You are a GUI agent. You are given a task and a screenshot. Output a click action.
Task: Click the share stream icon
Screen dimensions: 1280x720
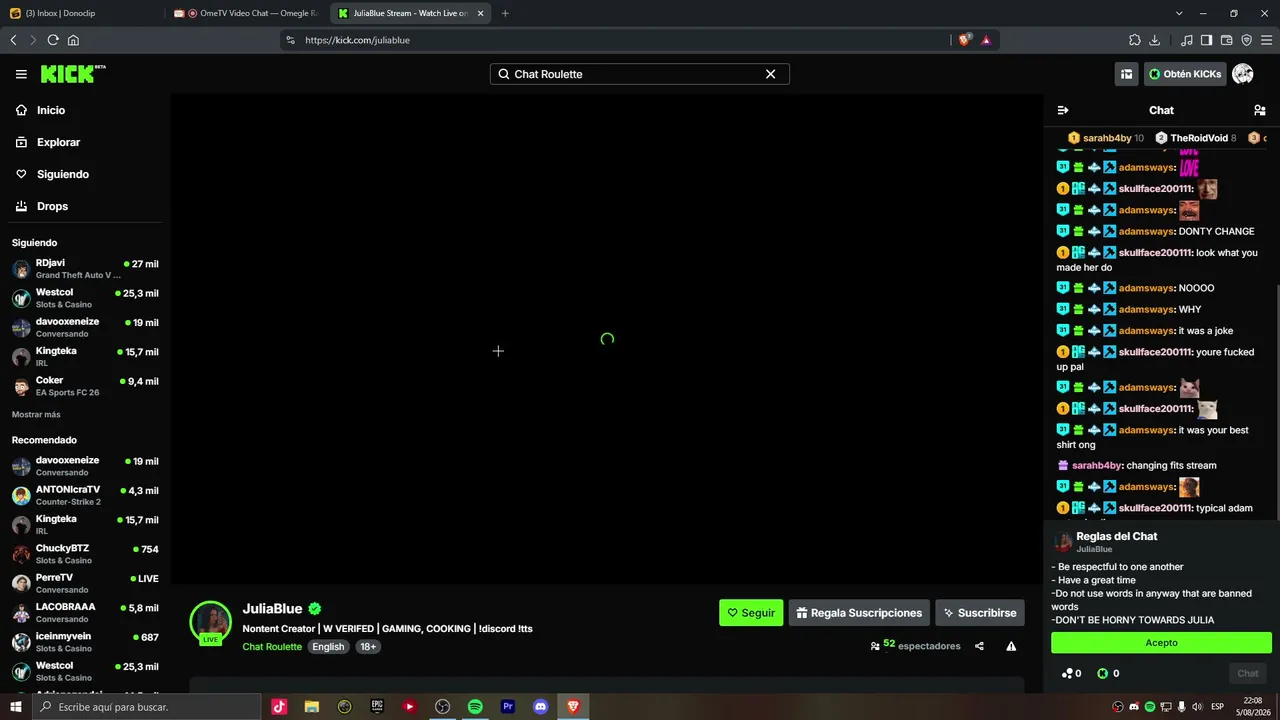coord(979,646)
